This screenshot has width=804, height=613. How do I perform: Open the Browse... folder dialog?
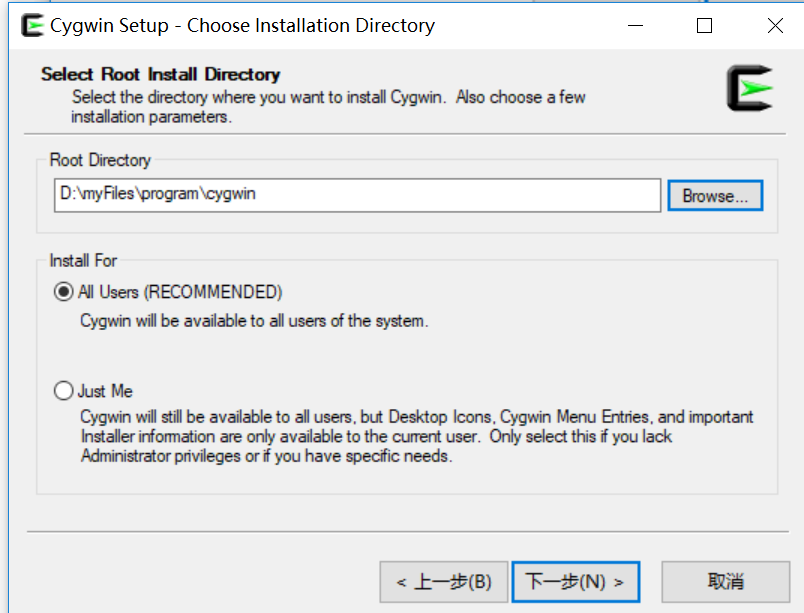pyautogui.click(x=715, y=196)
